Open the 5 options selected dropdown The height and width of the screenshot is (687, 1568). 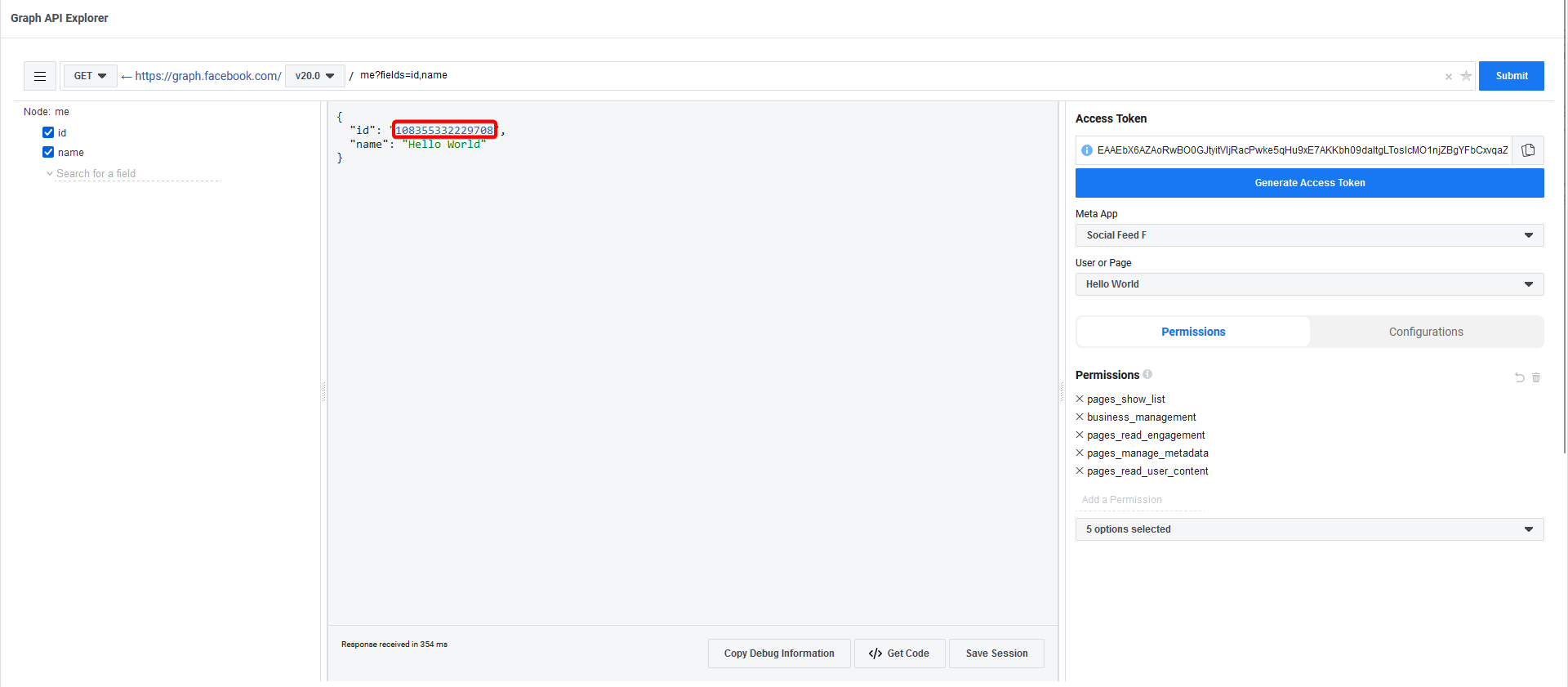click(1309, 529)
